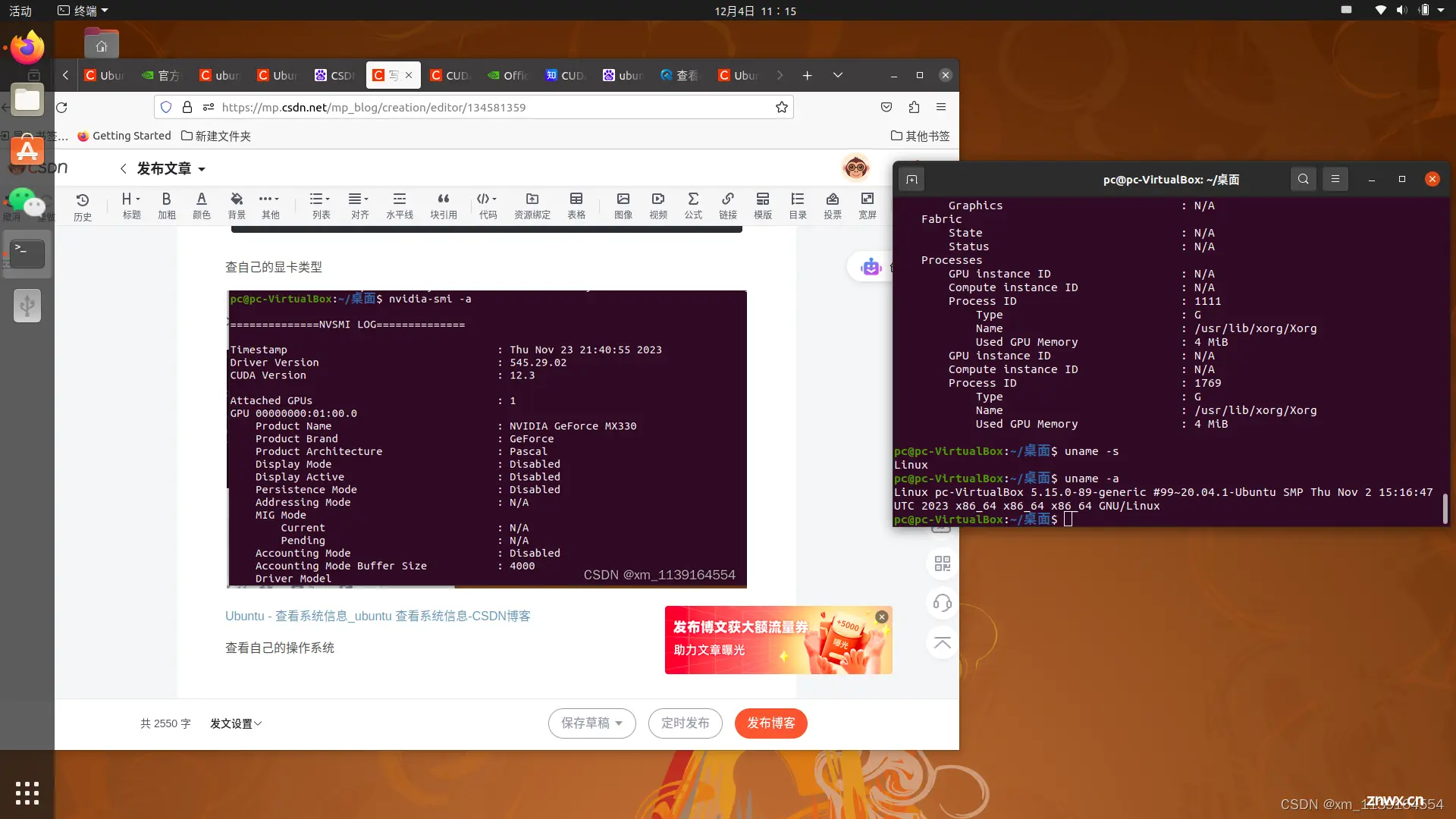Click the 发布博客 publish button
This screenshot has width=1456, height=819.
point(770,723)
